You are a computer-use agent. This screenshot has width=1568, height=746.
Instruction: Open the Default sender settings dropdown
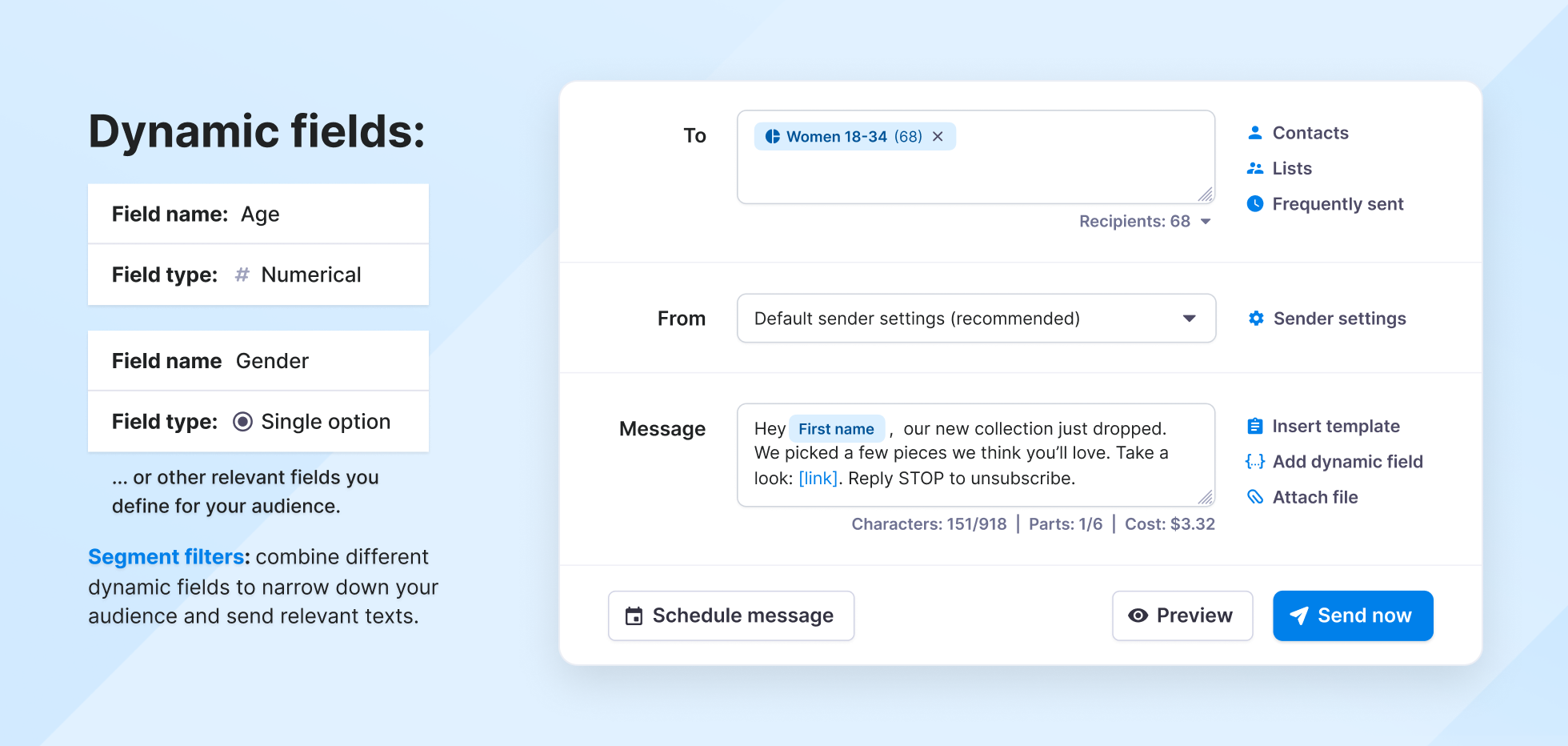point(976,319)
